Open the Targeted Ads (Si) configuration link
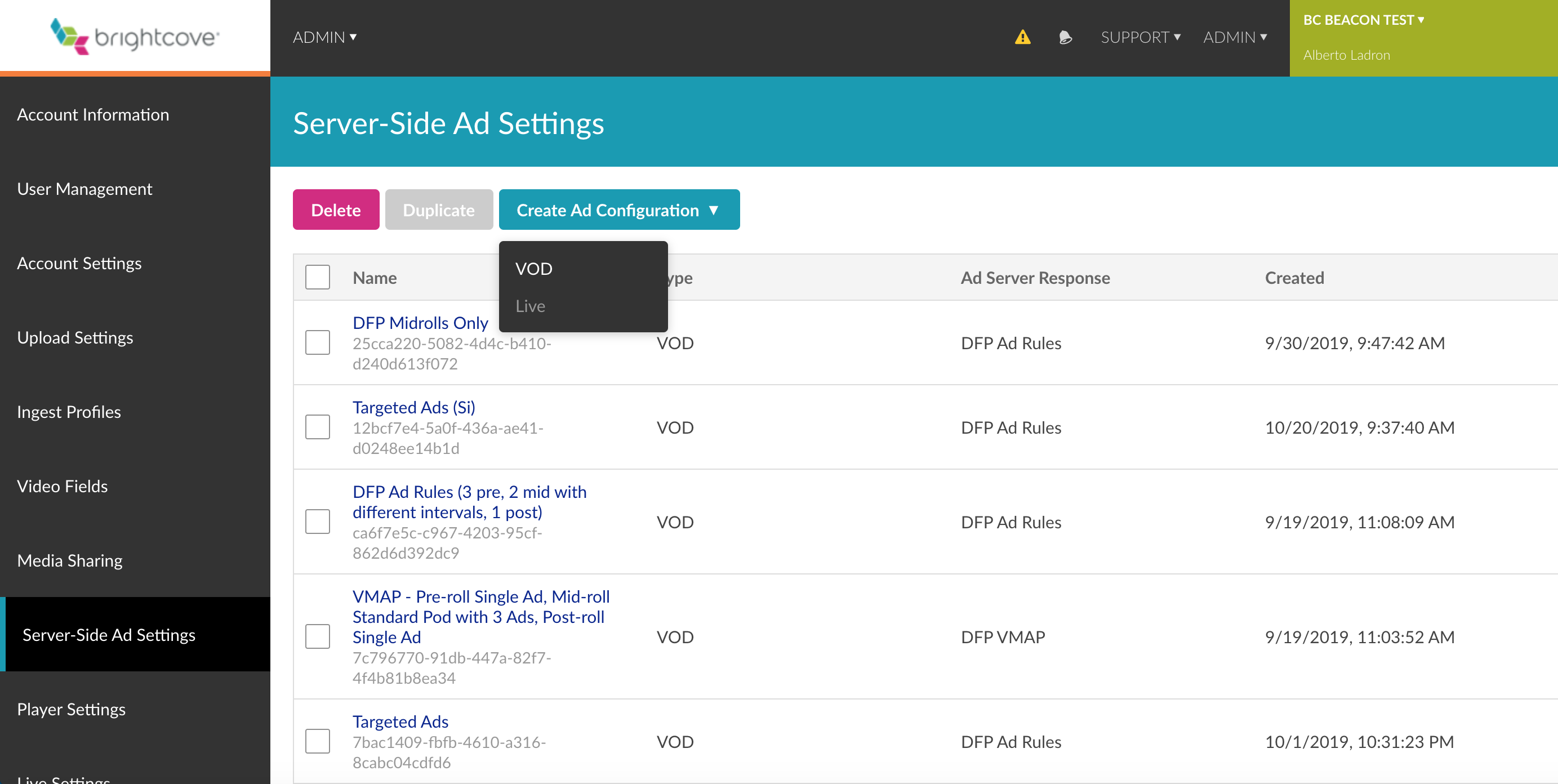The width and height of the screenshot is (1558, 784). click(413, 407)
